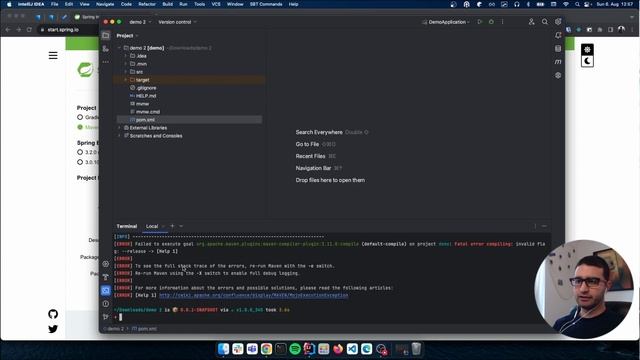Open the Twitter icon on Spring page
This screenshot has height=360, width=640.
pos(53,329)
